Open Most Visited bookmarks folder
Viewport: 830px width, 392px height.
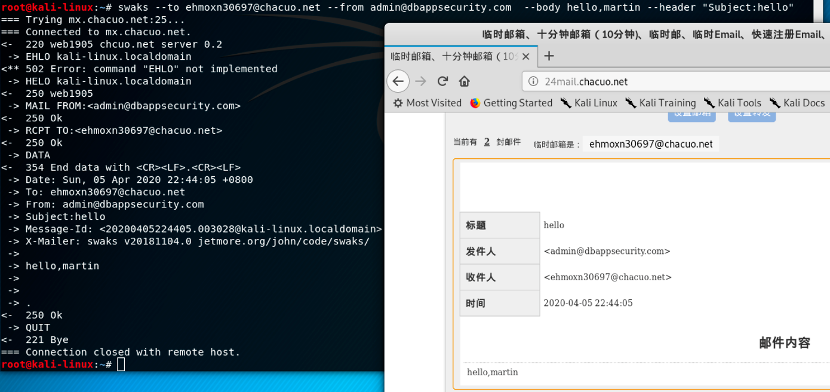point(427,103)
